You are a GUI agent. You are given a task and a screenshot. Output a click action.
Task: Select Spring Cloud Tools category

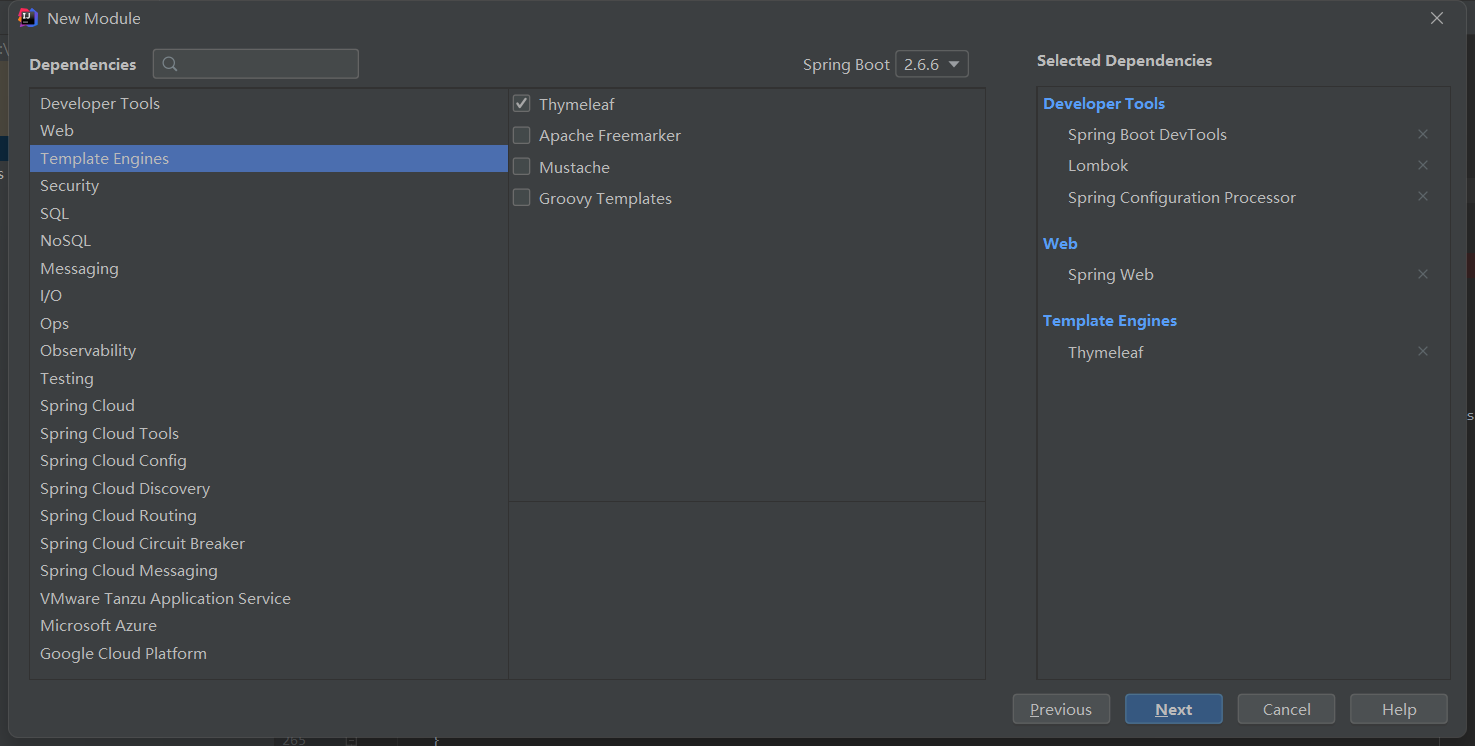(269, 433)
